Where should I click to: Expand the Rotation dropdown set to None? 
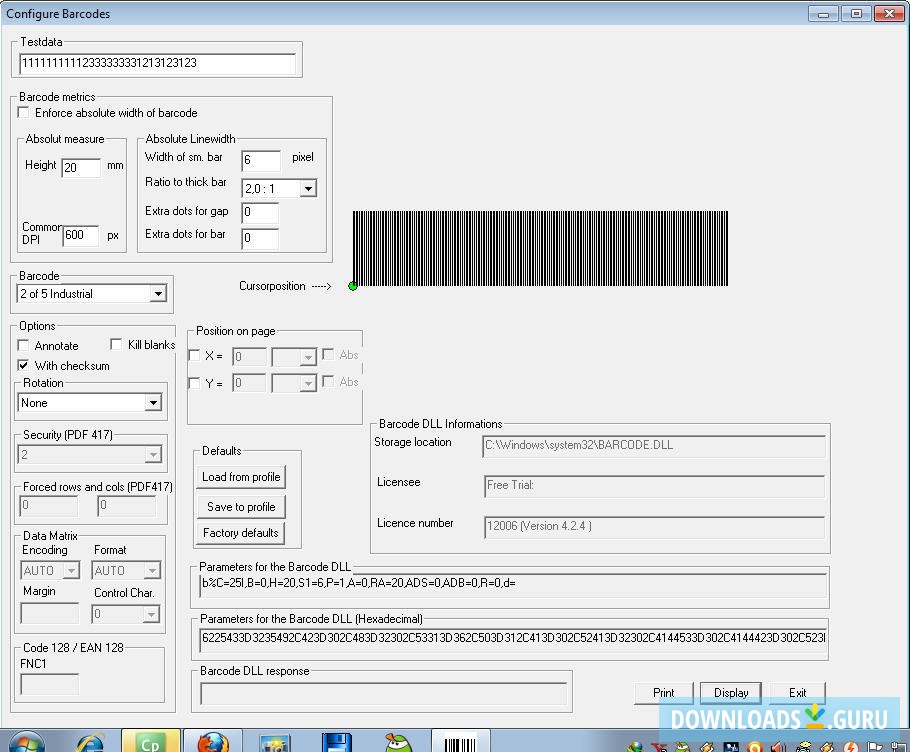pyautogui.click(x=153, y=402)
